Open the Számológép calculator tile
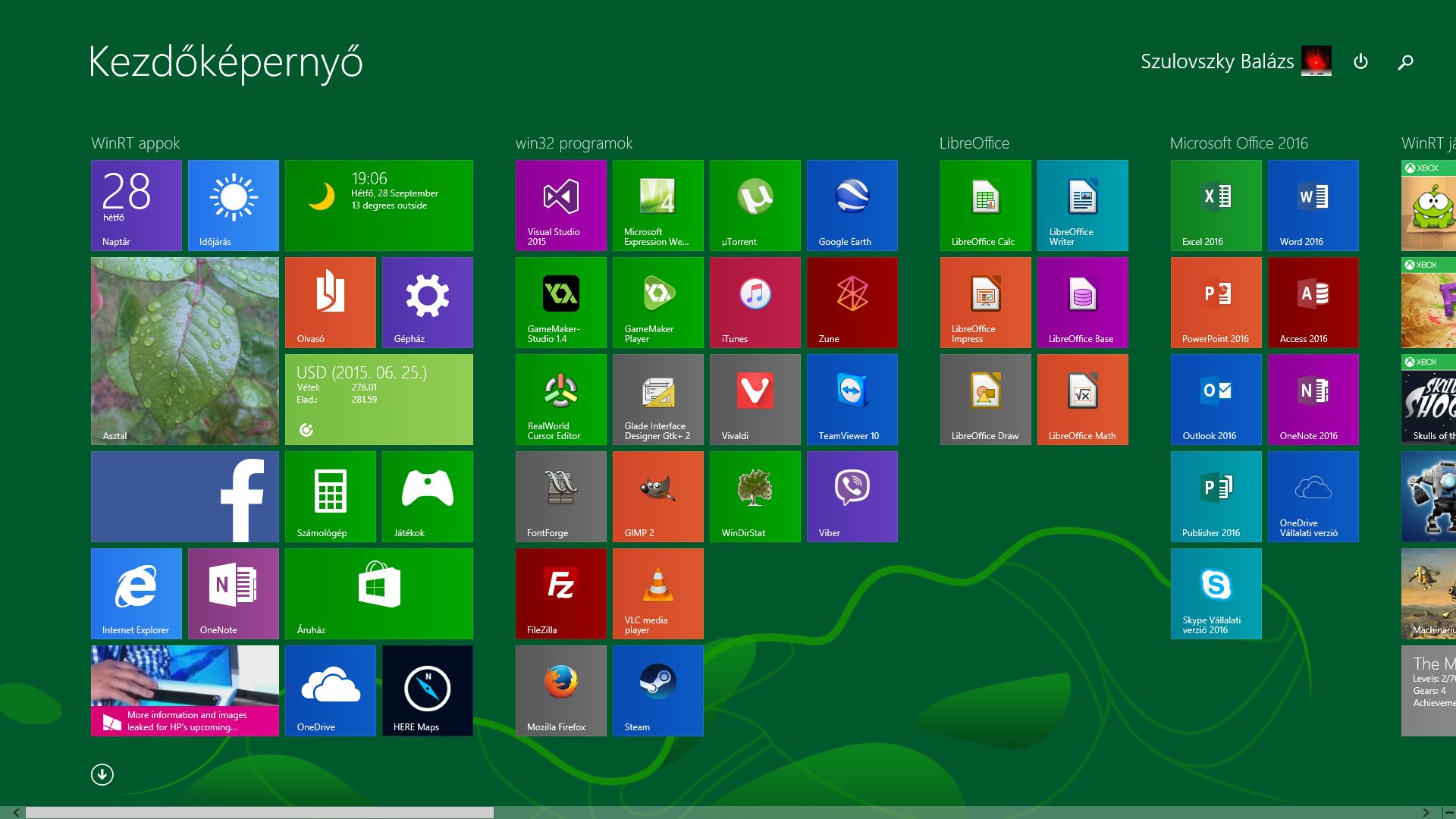Screen dimensions: 1456x819 [x=331, y=497]
